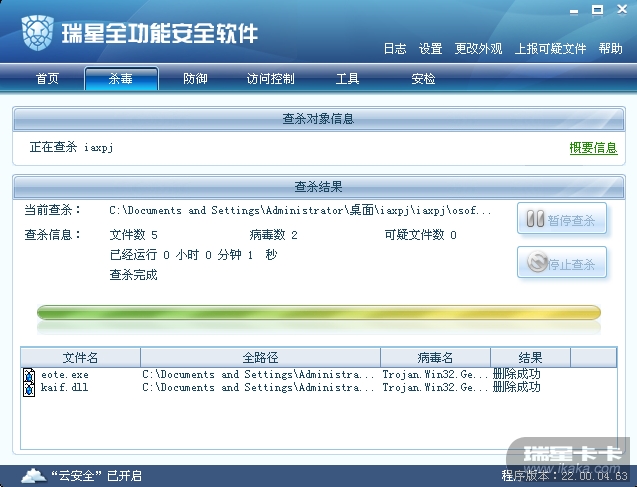The height and width of the screenshot is (487, 637).
Task: Open the 工具 tab
Action: [x=347, y=78]
